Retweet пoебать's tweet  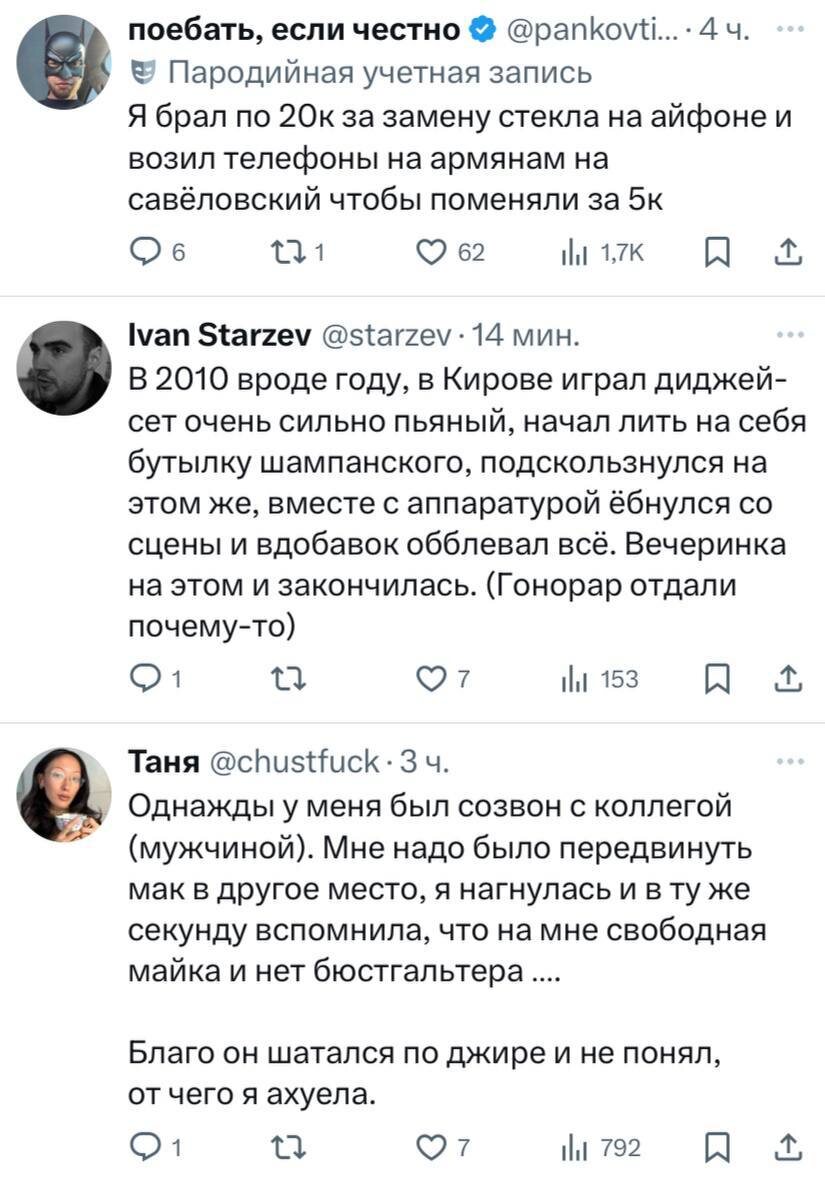[288, 252]
